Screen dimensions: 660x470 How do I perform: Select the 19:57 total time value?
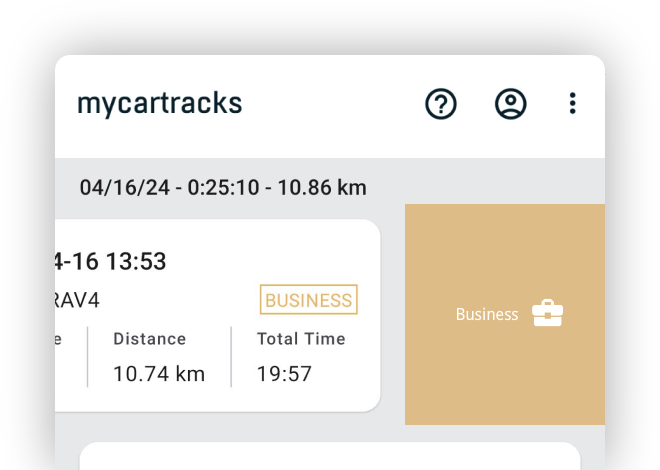pos(284,374)
